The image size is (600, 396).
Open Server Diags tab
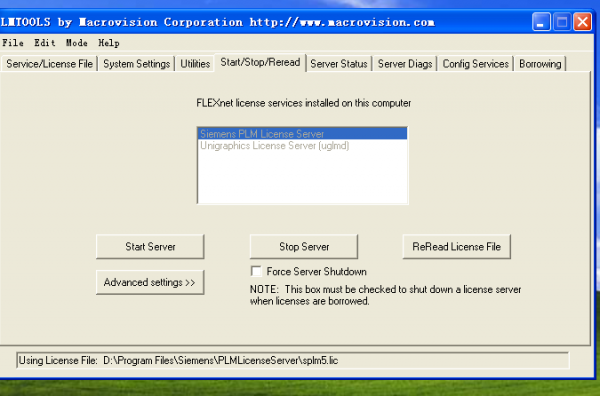[x=405, y=64]
